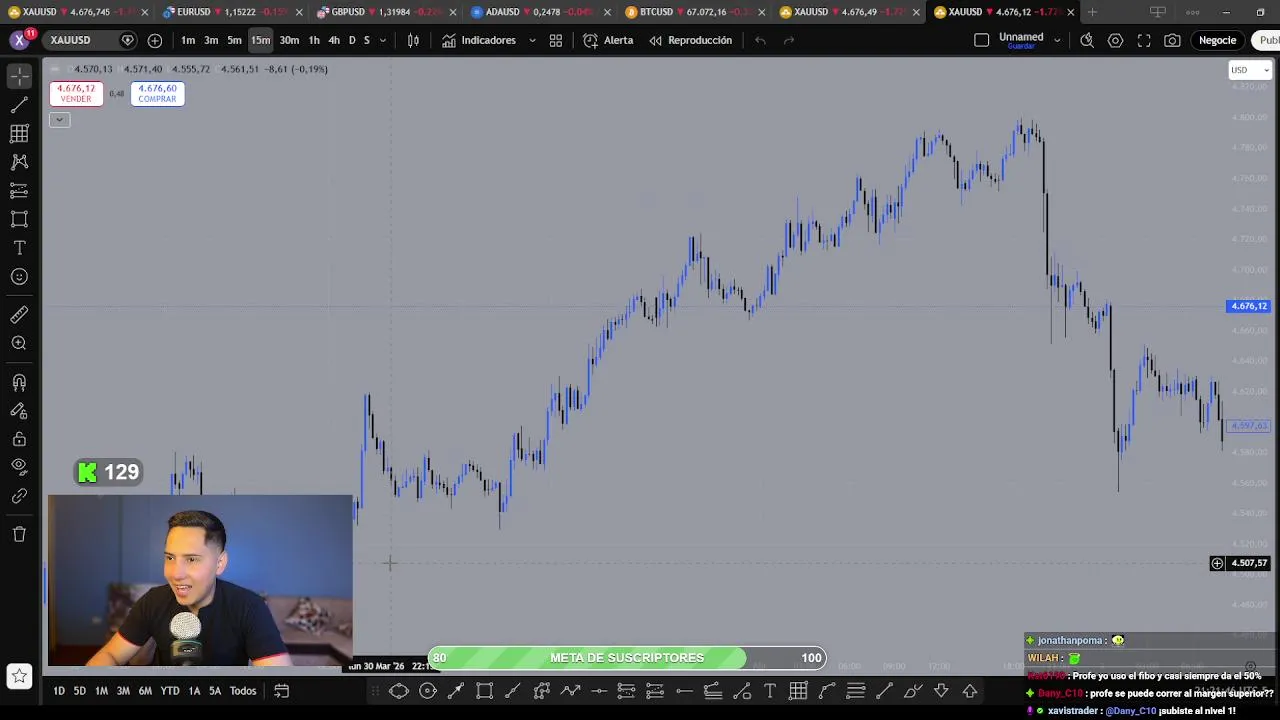This screenshot has height=720, width=1280.
Task: Select the 1M date range
Action: tap(101, 691)
